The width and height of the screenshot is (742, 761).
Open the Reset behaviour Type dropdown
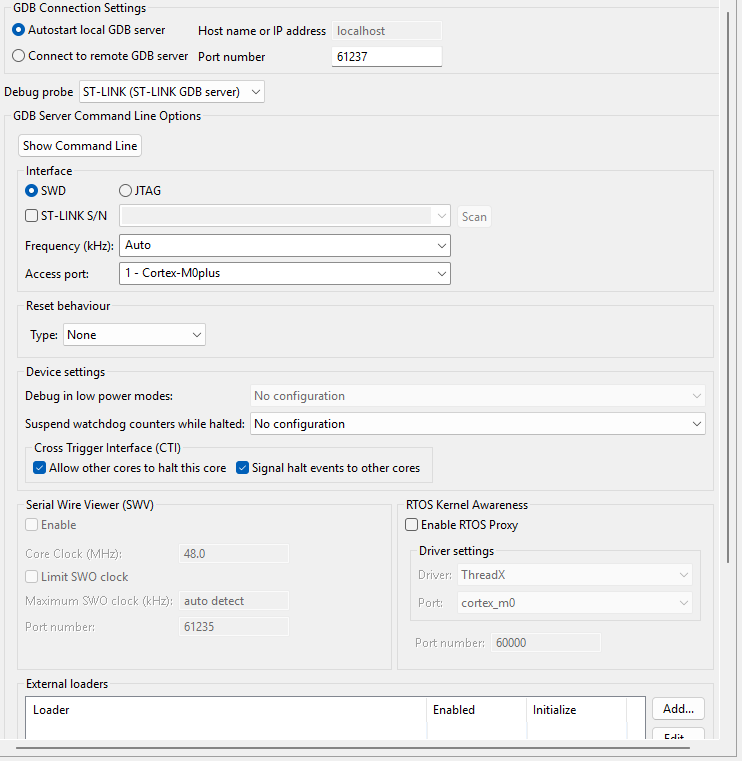pyautogui.click(x=134, y=335)
